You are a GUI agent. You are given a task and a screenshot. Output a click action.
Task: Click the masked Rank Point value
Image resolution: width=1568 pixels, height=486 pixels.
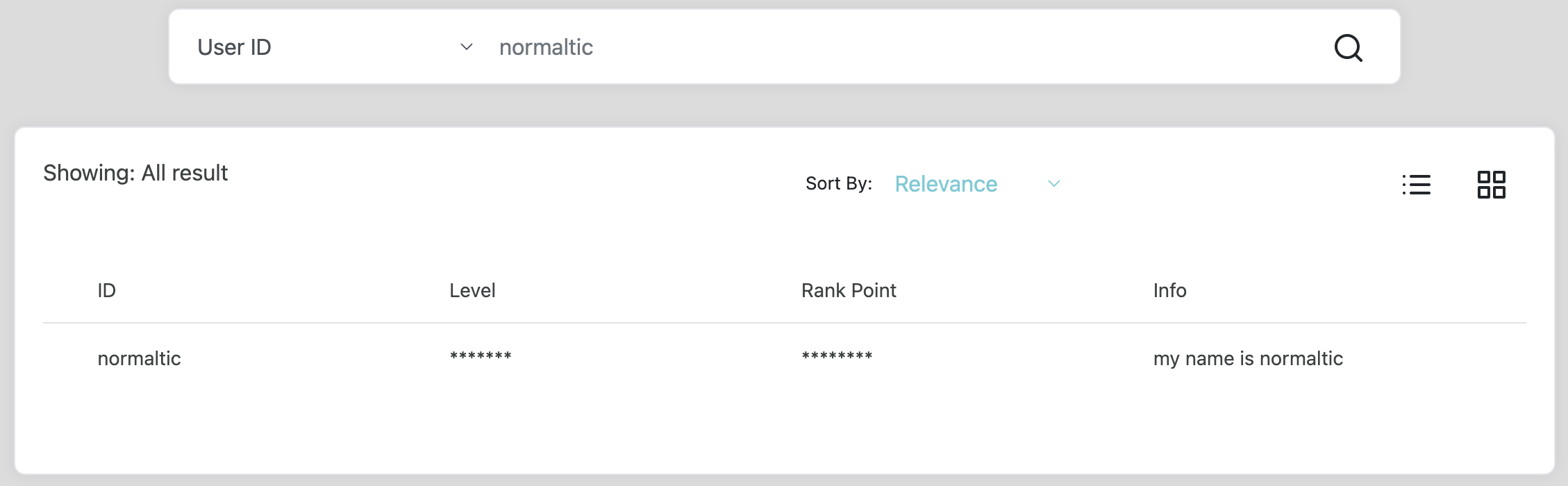point(837,357)
